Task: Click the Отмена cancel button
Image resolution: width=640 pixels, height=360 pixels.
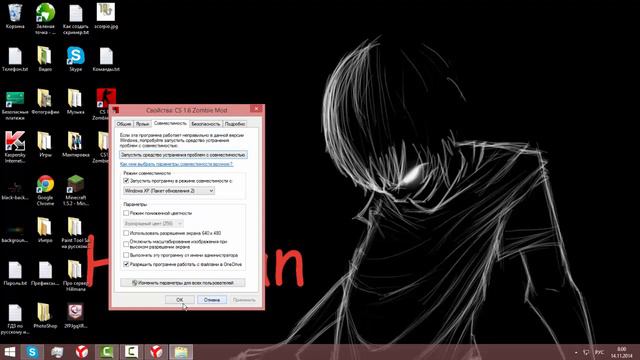Action: (x=212, y=300)
